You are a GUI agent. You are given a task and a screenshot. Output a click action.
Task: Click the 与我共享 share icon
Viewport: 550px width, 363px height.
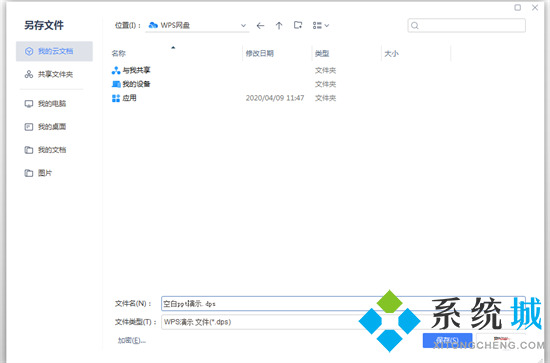(116, 70)
